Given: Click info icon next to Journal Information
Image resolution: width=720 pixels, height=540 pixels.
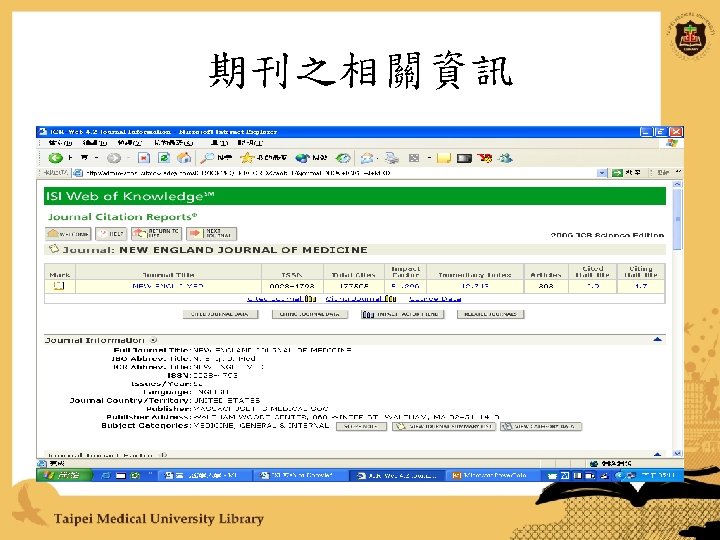Looking at the screenshot, I should 153,340.
